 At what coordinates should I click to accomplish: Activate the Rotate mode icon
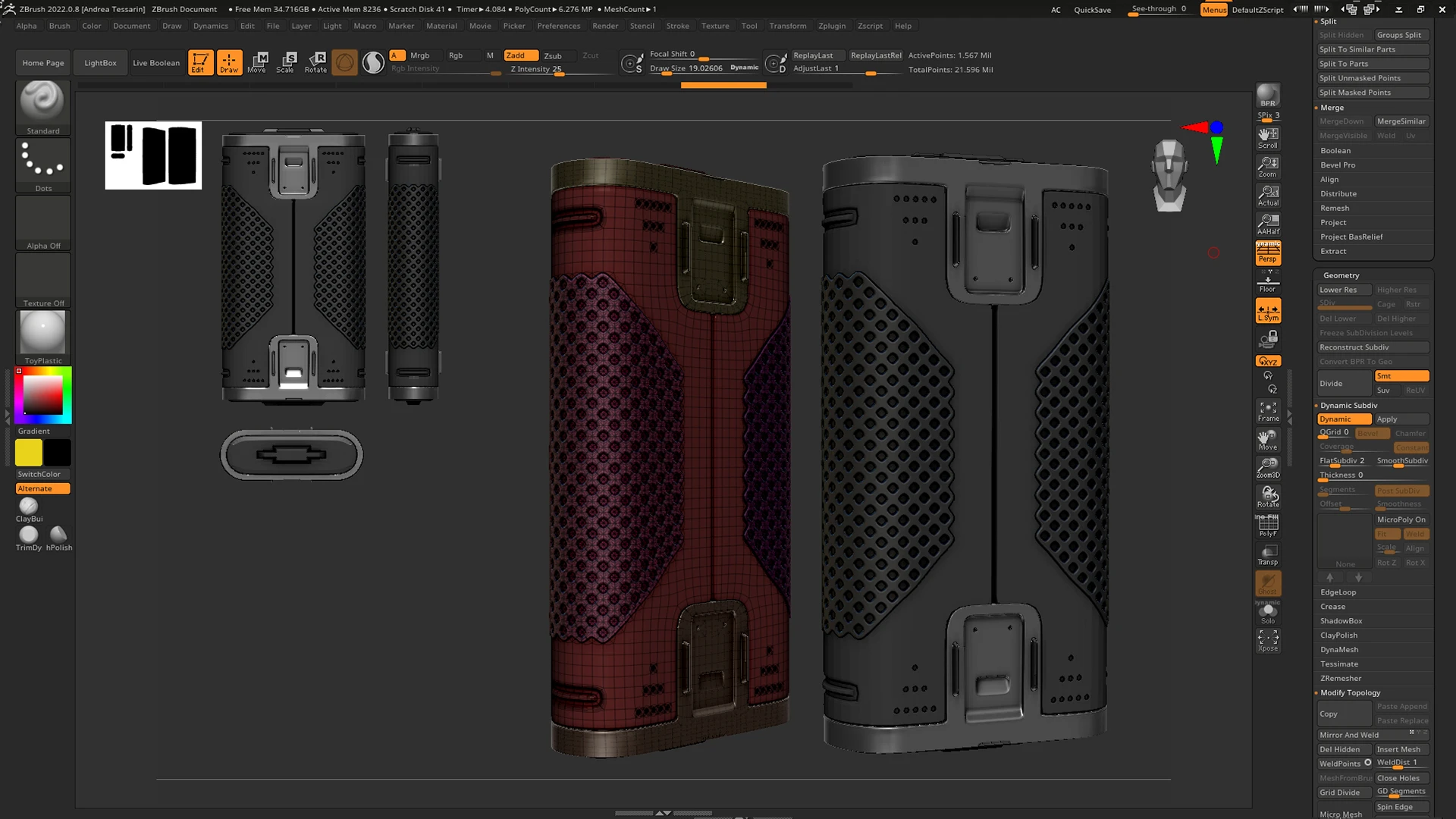pyautogui.click(x=315, y=62)
